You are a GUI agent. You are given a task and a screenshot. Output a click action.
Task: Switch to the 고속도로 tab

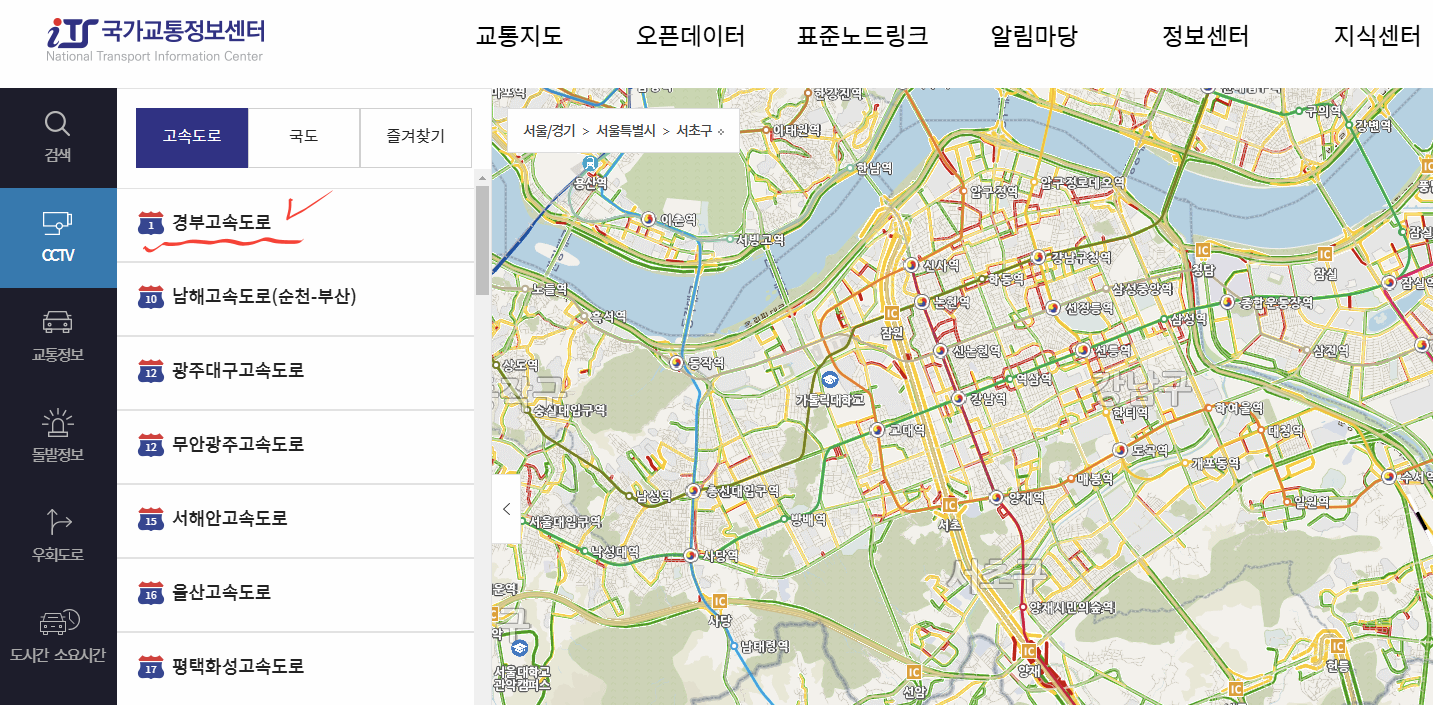tap(192, 138)
